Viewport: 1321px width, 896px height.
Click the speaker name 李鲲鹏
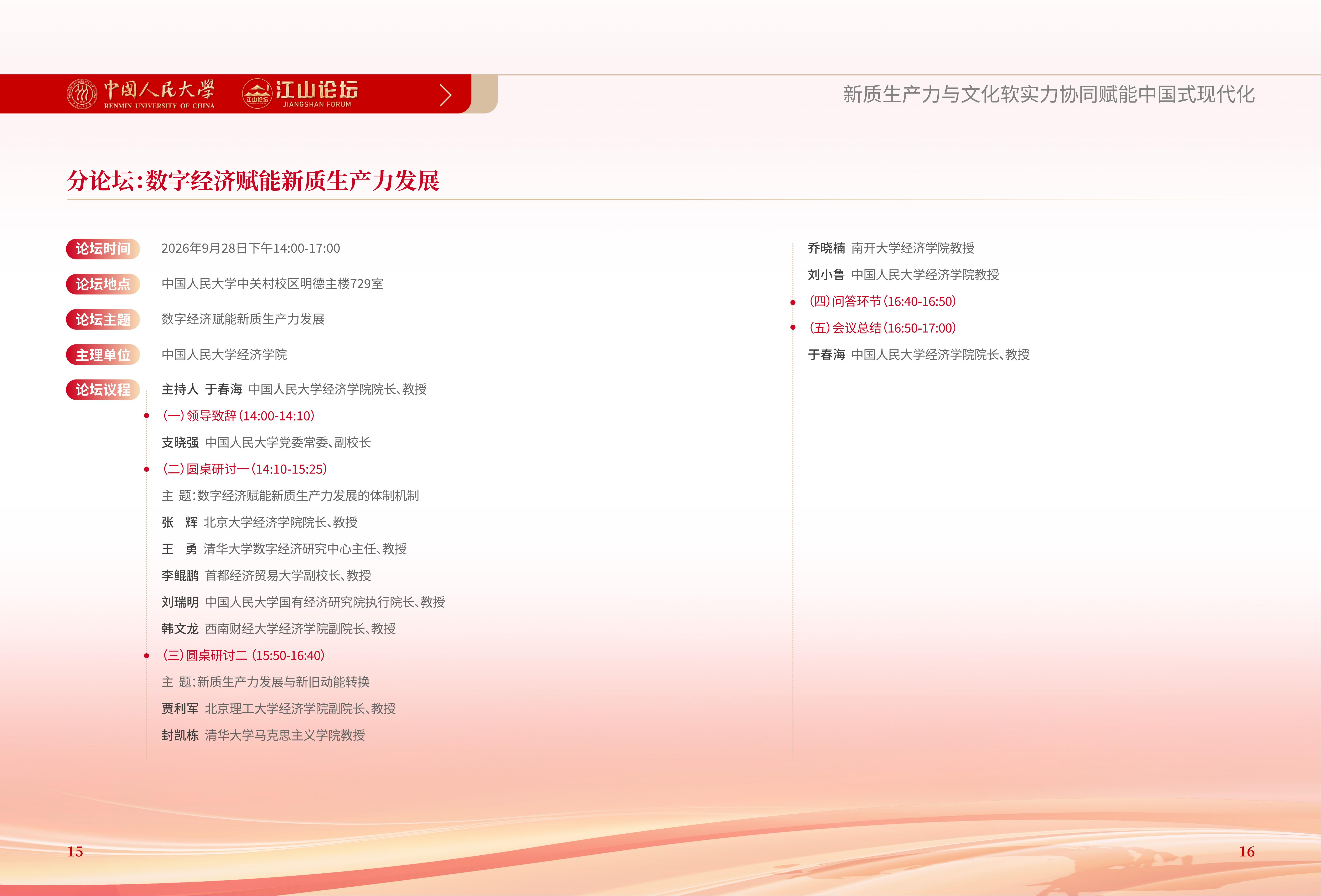click(180, 576)
